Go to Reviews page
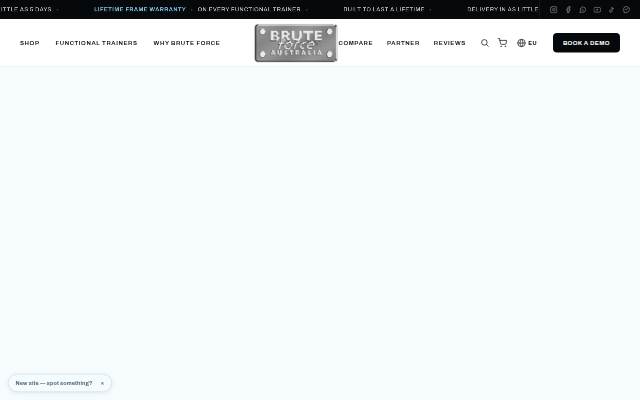This screenshot has width=640, height=400. click(x=449, y=43)
